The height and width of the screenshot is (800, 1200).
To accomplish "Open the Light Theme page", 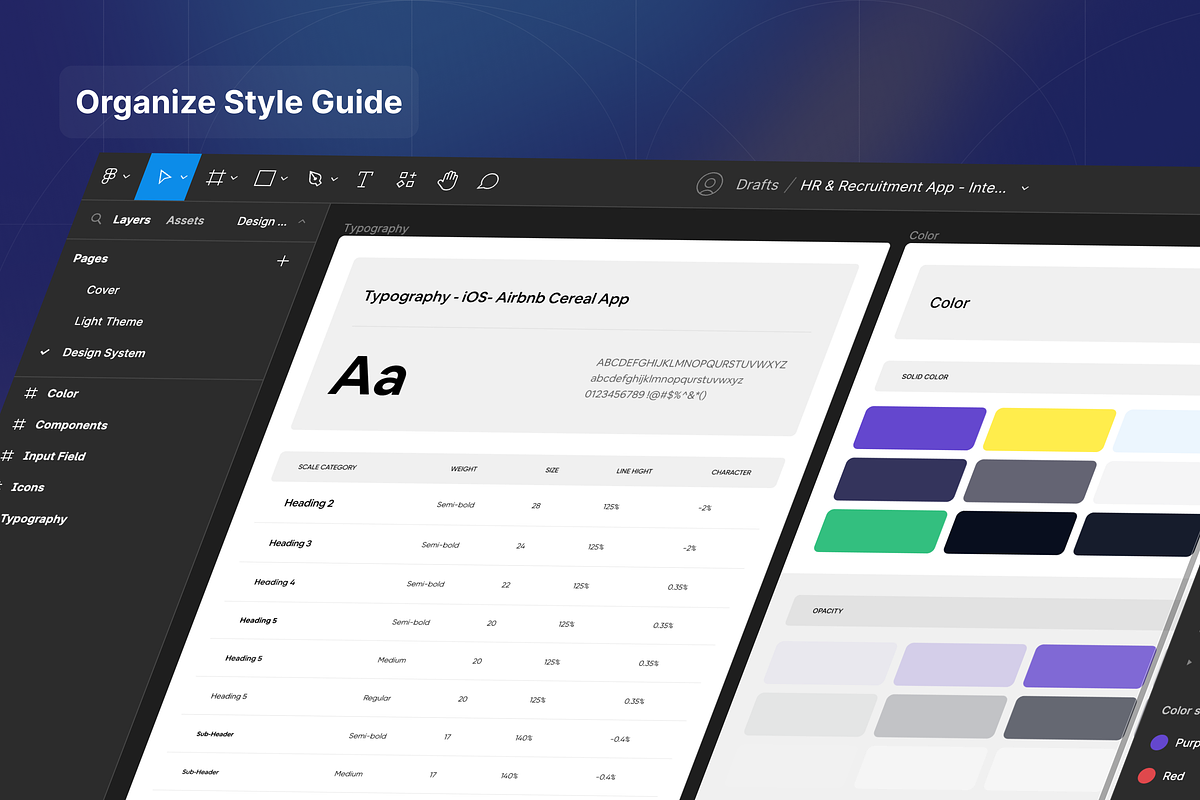I will tap(108, 321).
